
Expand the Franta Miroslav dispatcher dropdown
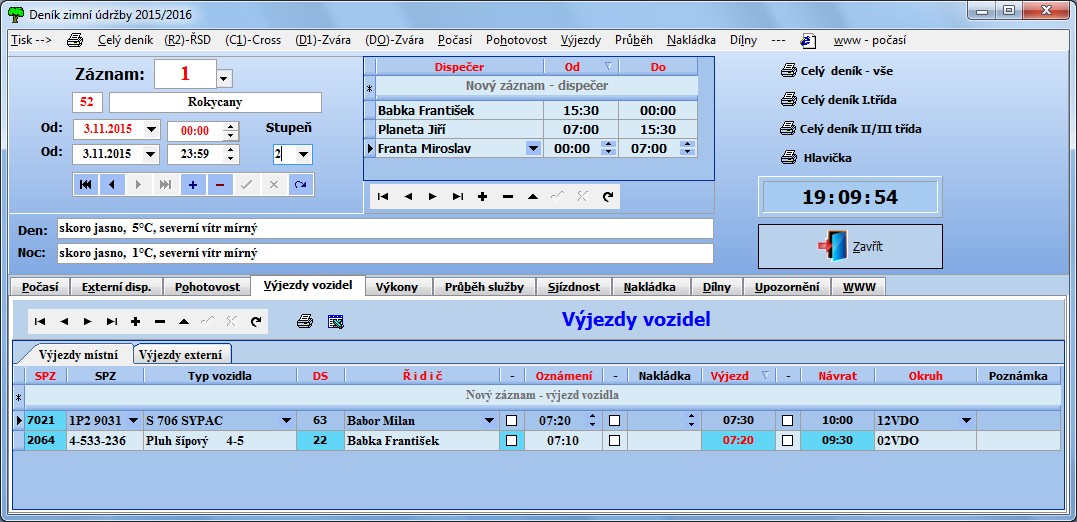pos(533,148)
